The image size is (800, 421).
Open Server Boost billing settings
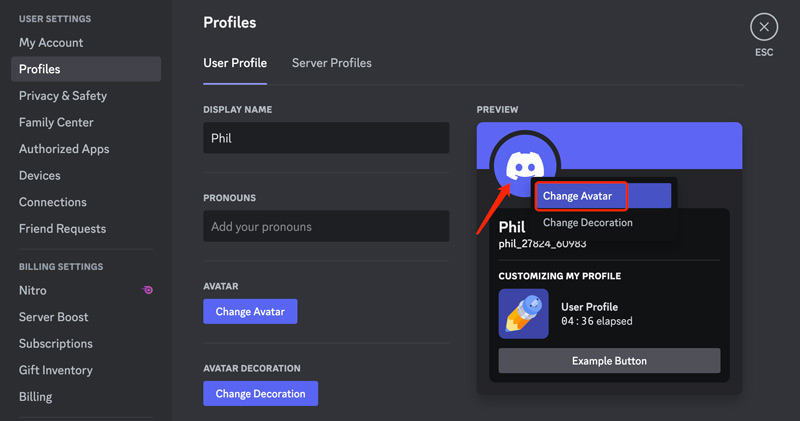click(x=54, y=317)
